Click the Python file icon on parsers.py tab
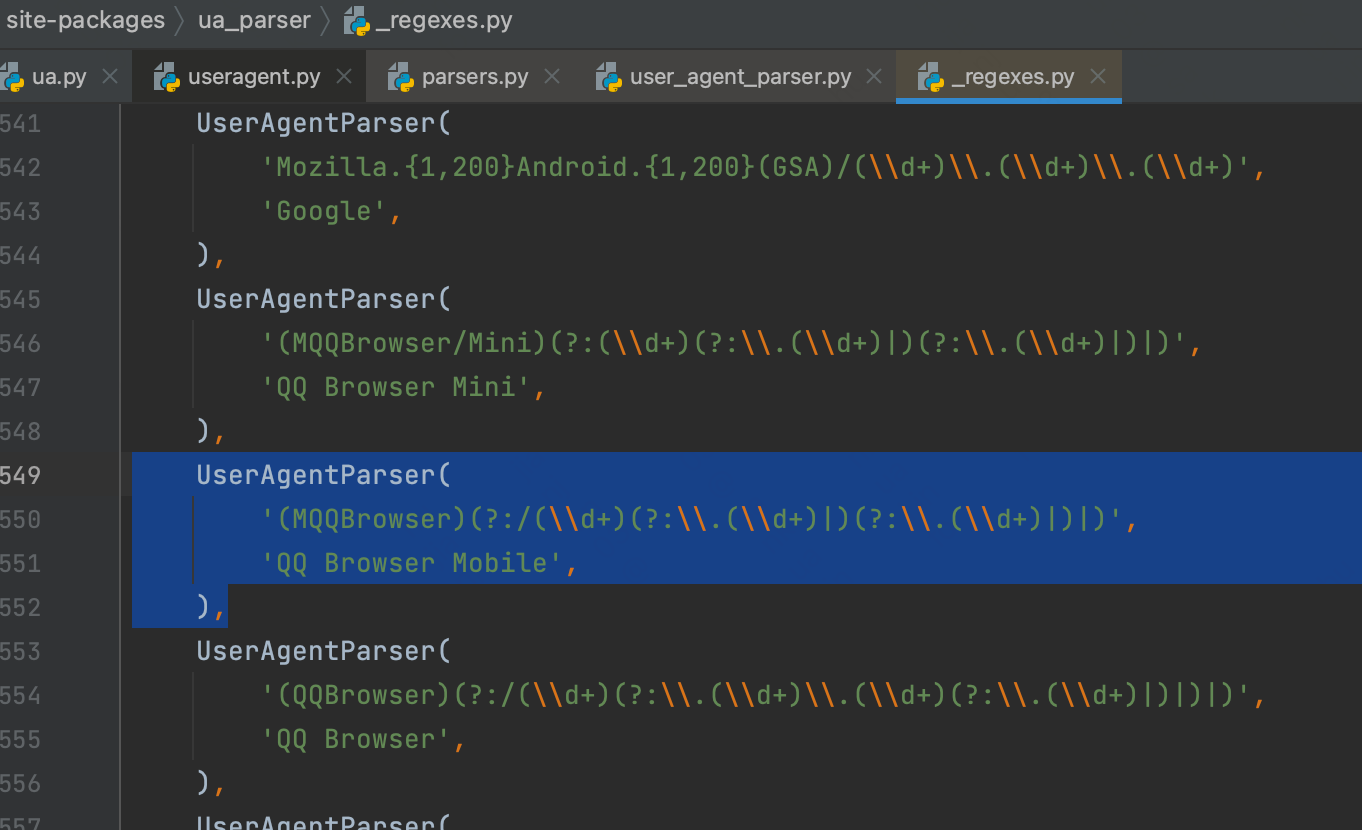The width and height of the screenshot is (1362, 830). tap(401, 77)
